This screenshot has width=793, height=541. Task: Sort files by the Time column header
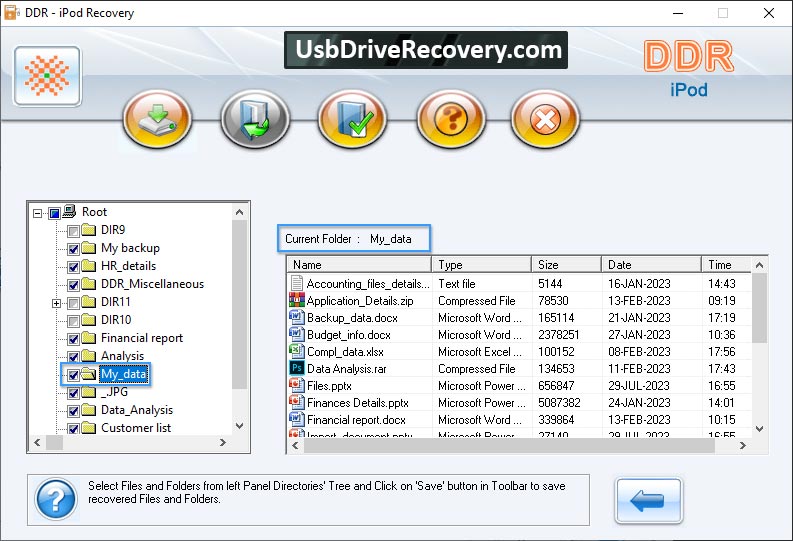tap(726, 264)
